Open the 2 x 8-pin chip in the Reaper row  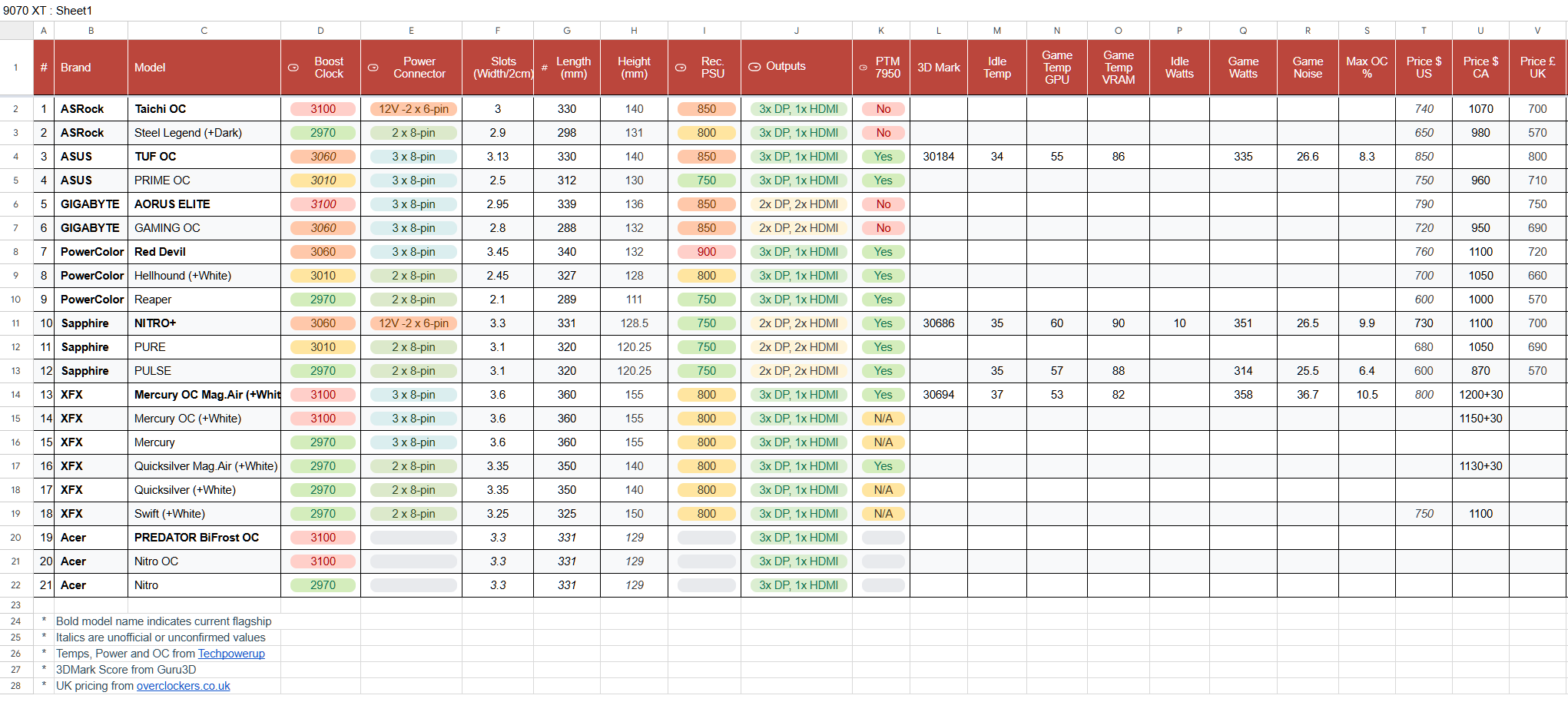pos(413,300)
